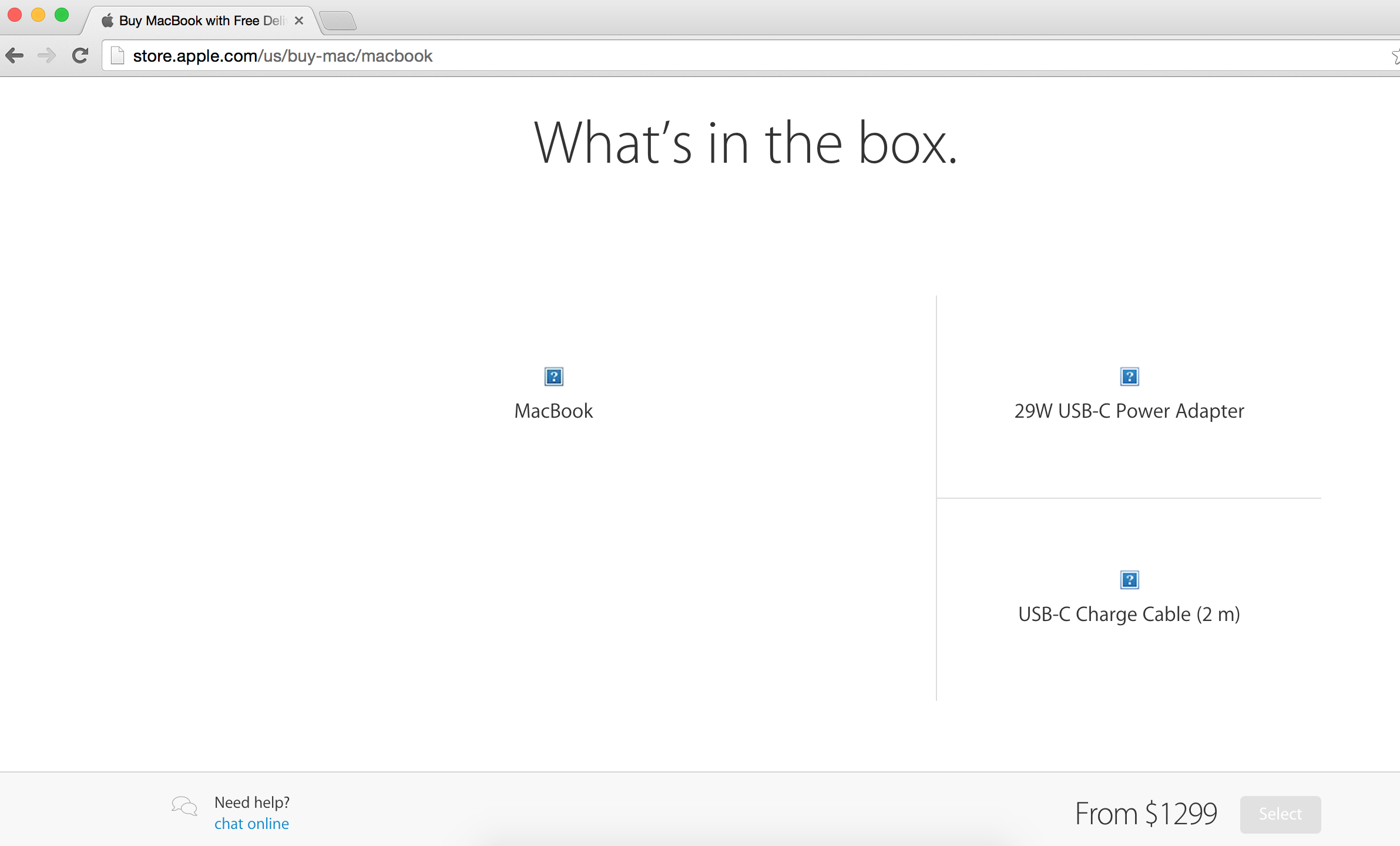Click the broken Power Adapter image placeholder
Image resolution: width=1400 pixels, height=846 pixels.
1129,377
